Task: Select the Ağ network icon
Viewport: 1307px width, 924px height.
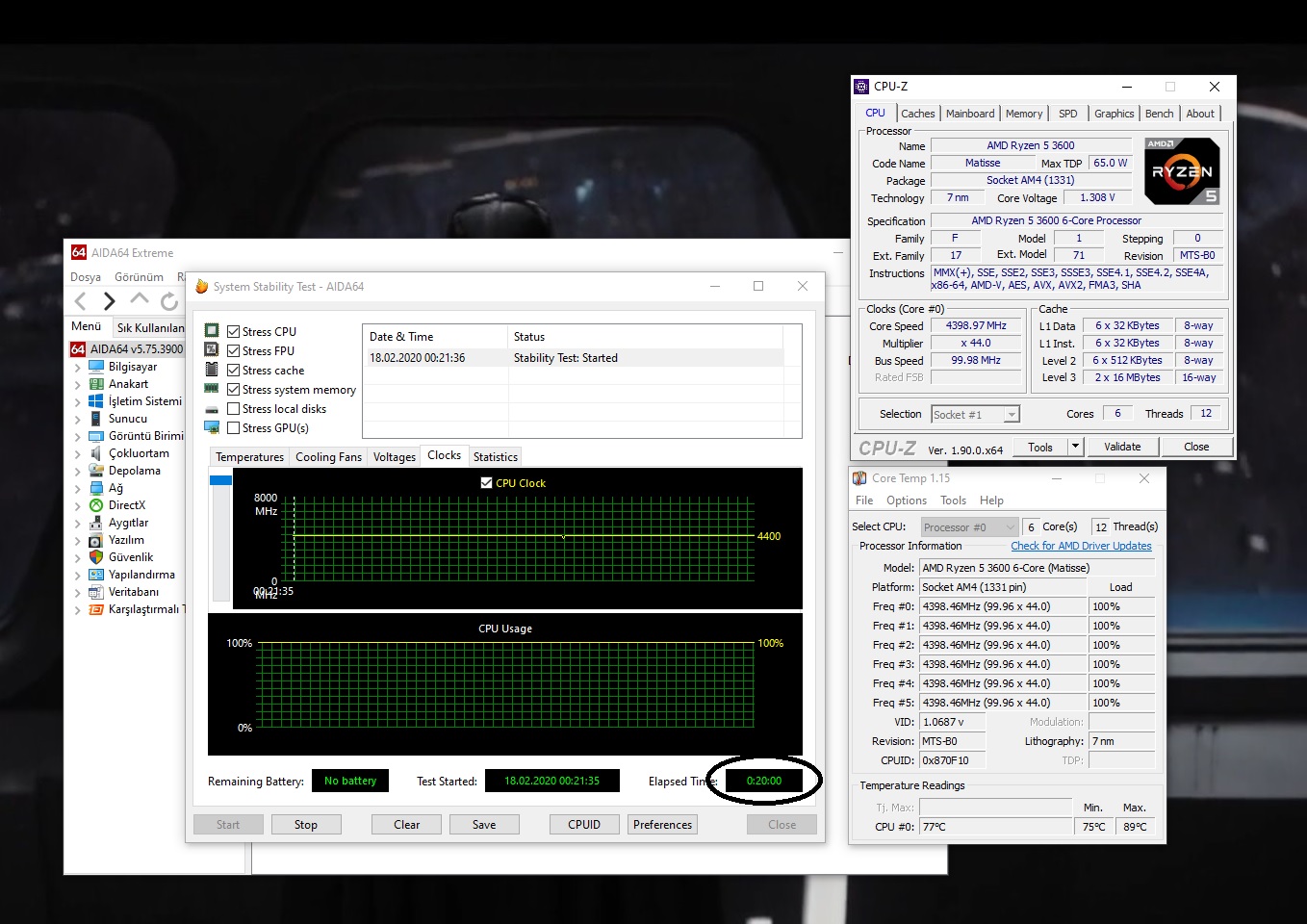Action: tap(96, 488)
